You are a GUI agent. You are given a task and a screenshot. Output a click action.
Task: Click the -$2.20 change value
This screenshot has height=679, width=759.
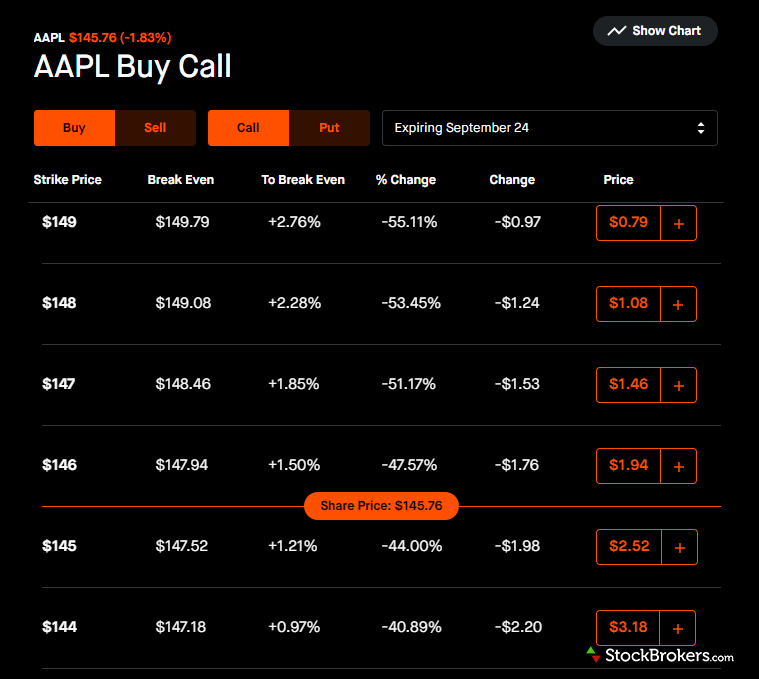click(518, 627)
